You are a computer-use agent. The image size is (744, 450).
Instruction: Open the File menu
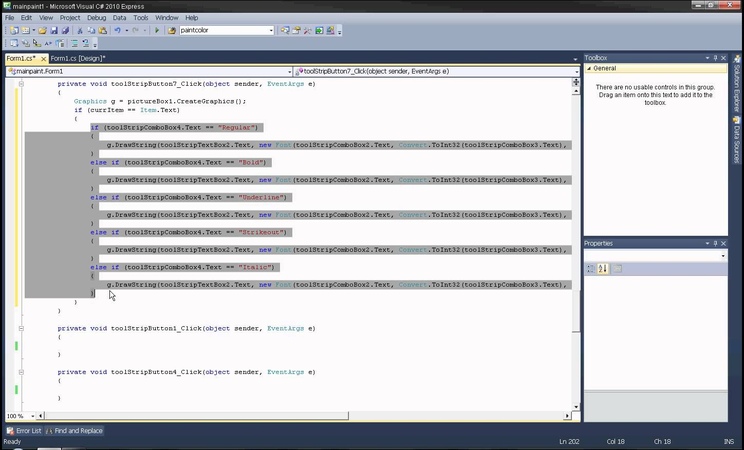pyautogui.click(x=9, y=18)
